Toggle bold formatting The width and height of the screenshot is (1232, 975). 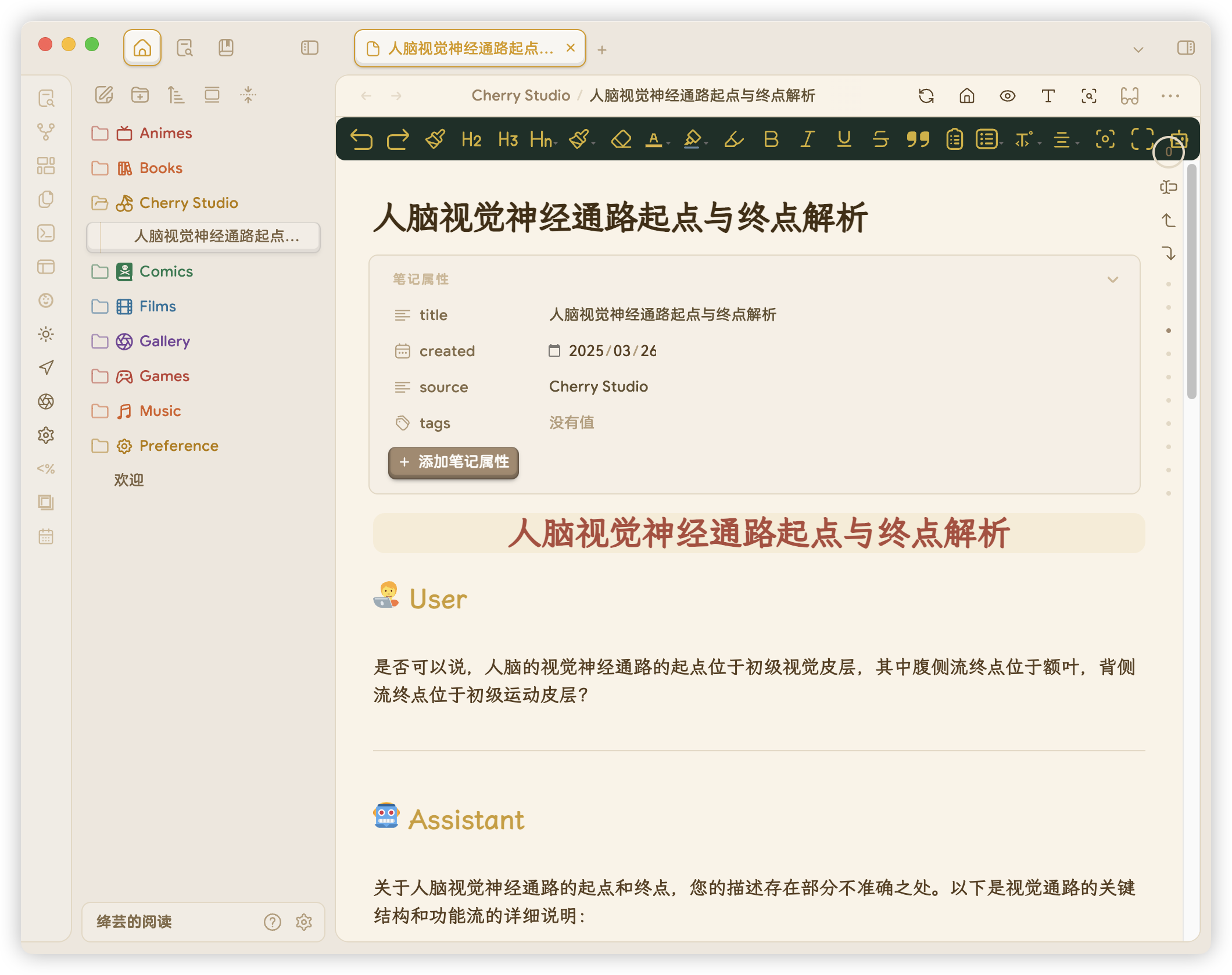coord(771,139)
